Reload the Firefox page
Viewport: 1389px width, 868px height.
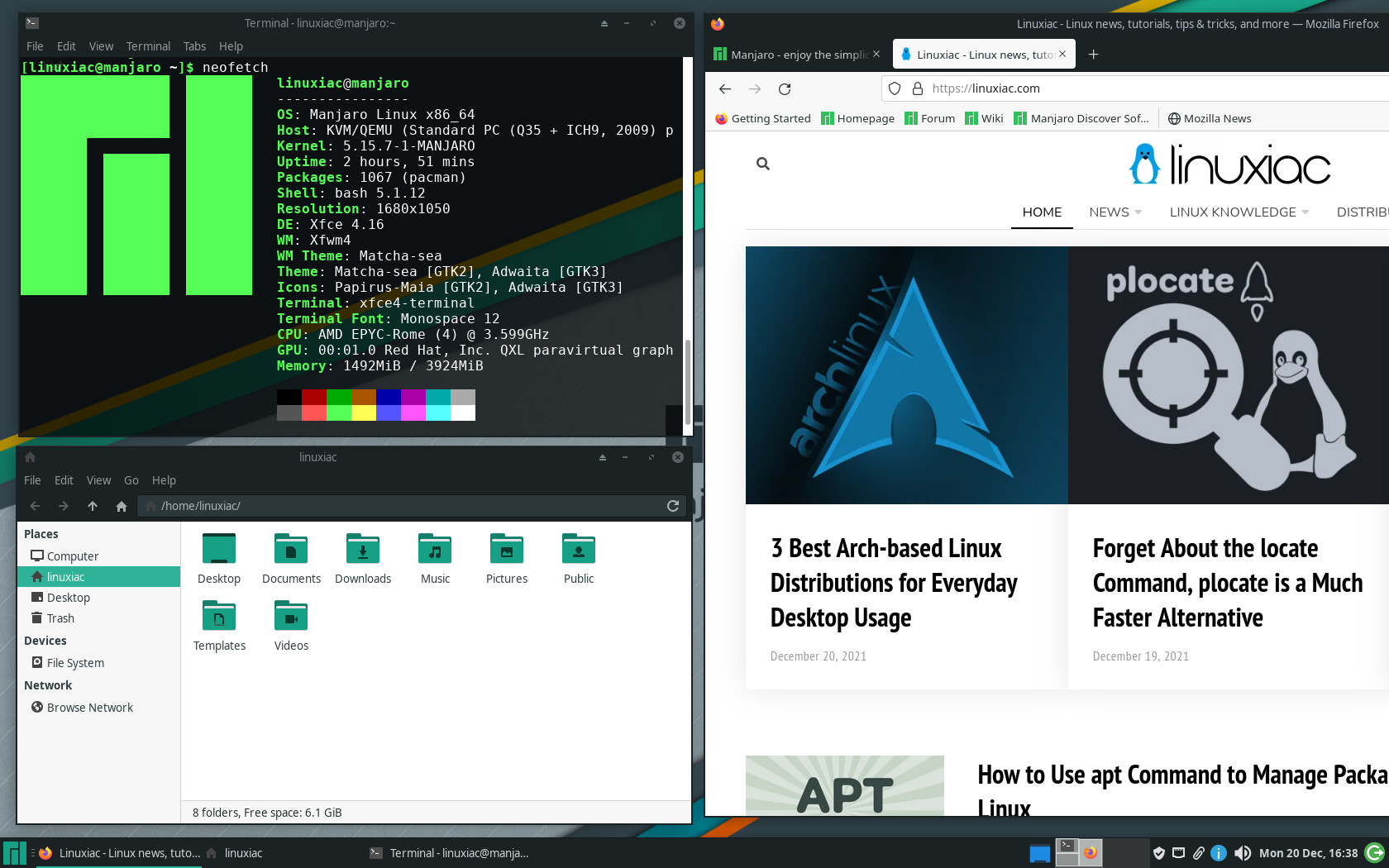tap(785, 88)
